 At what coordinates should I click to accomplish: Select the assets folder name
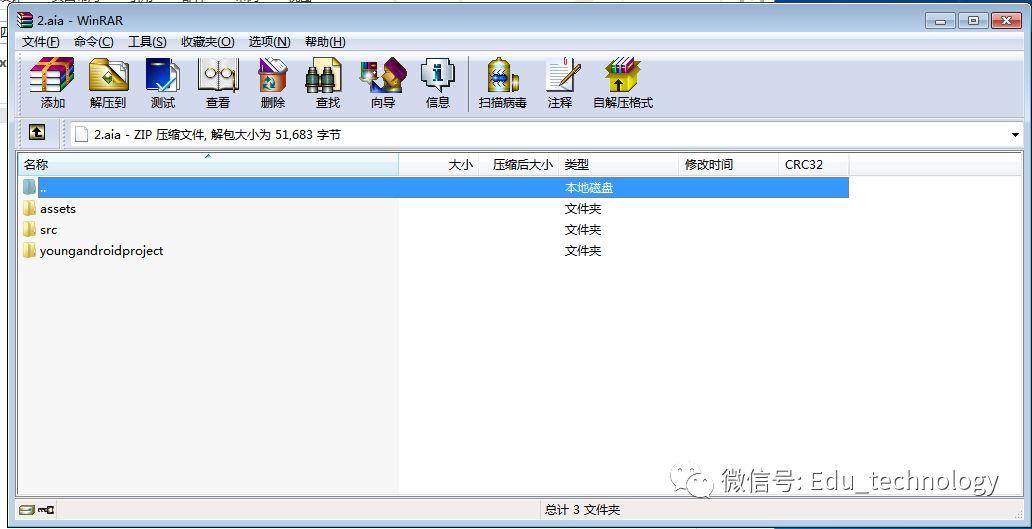tap(58, 209)
